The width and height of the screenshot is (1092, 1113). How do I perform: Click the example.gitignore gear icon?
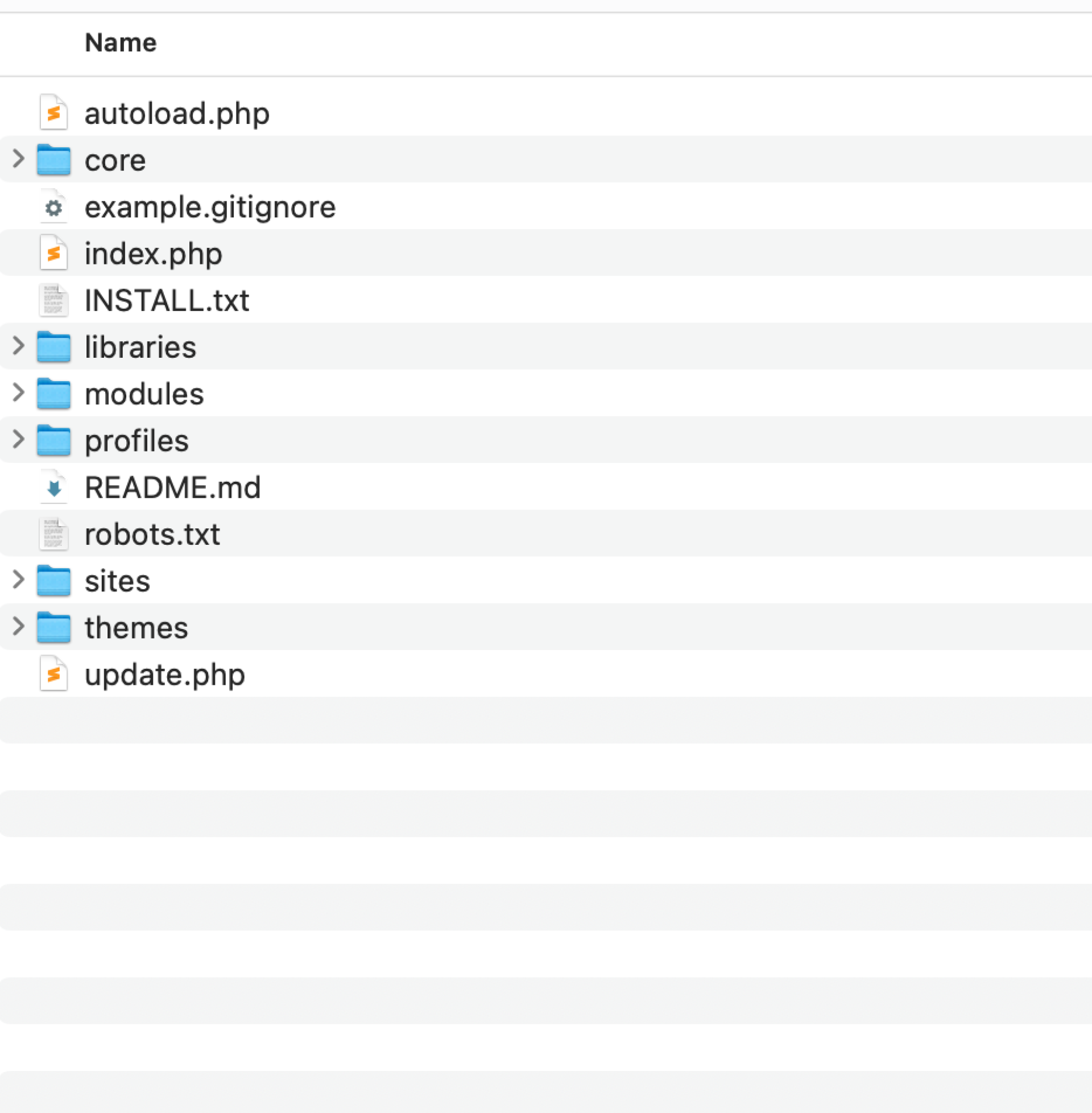coord(53,207)
